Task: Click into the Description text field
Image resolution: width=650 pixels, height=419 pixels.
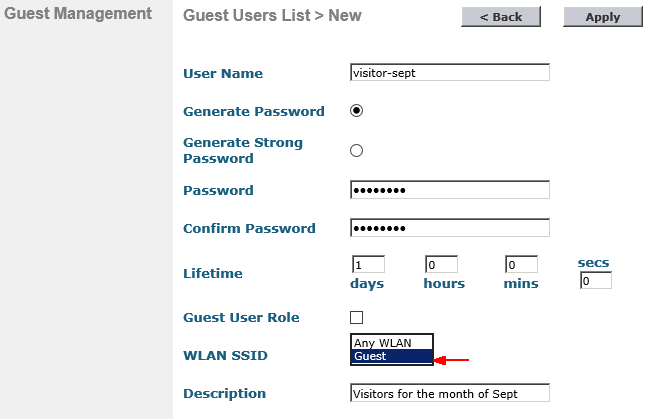Action: click(x=450, y=393)
